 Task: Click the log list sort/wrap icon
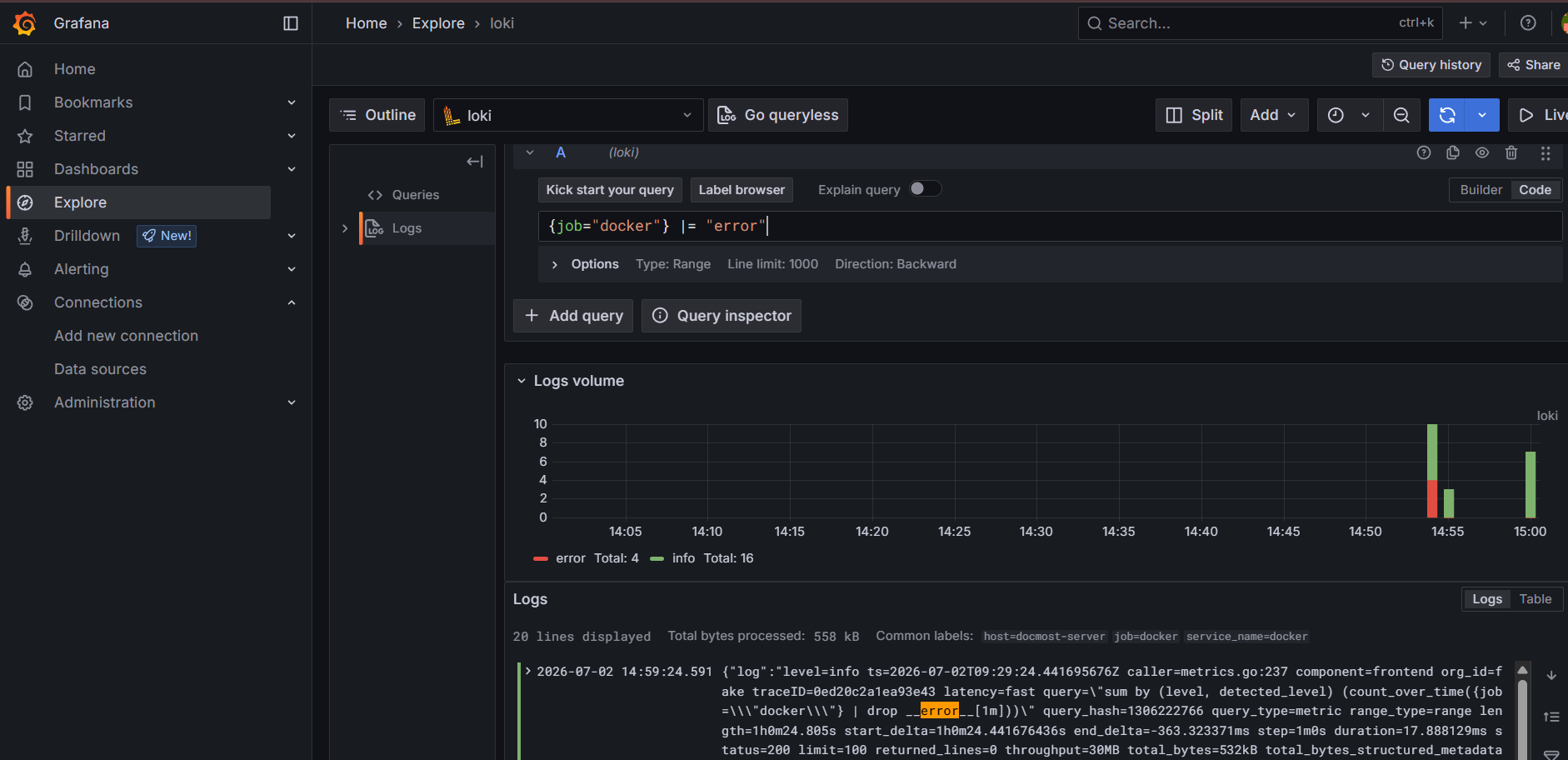pyautogui.click(x=1551, y=717)
